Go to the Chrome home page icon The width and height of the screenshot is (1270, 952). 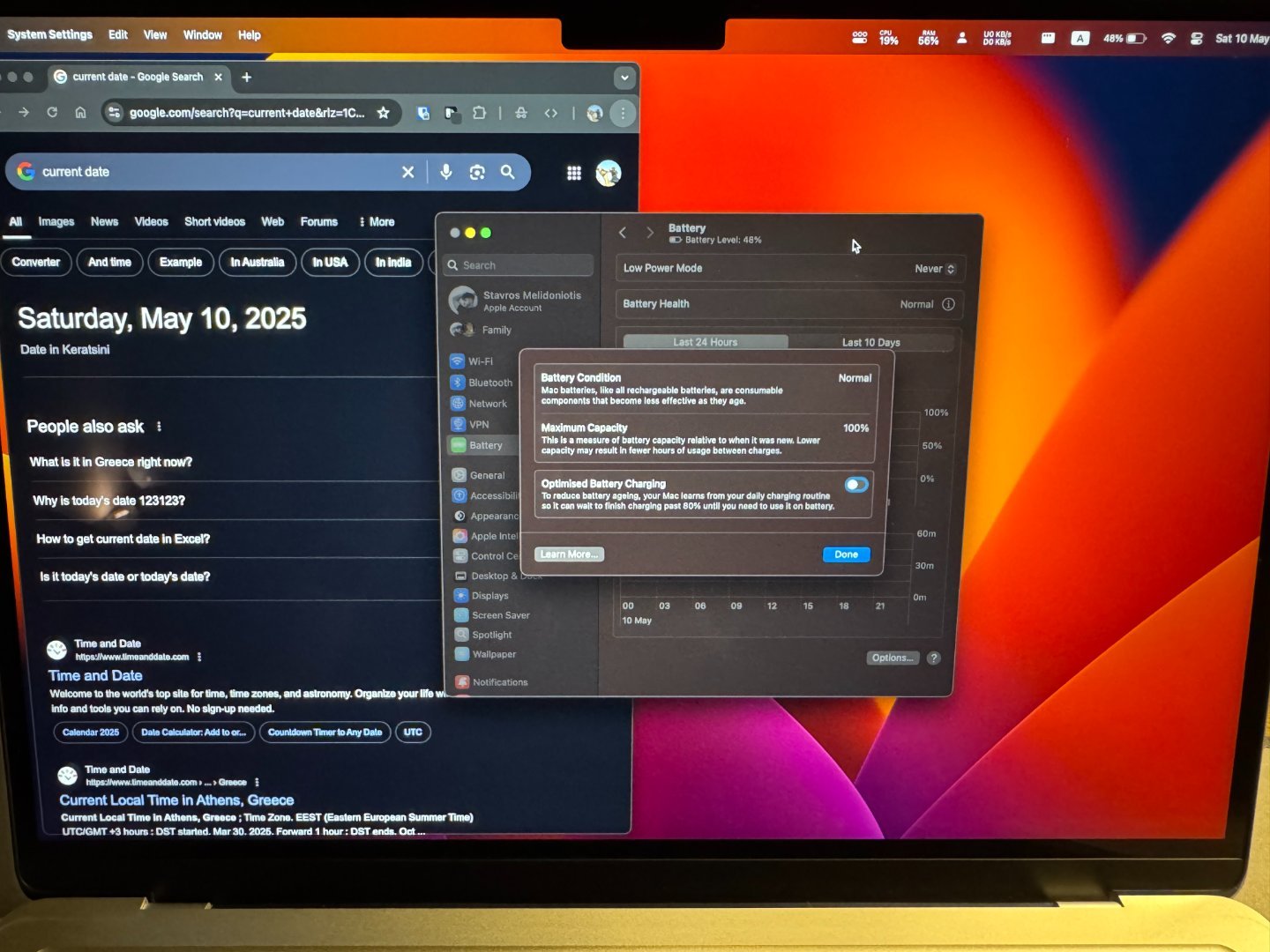tap(80, 112)
